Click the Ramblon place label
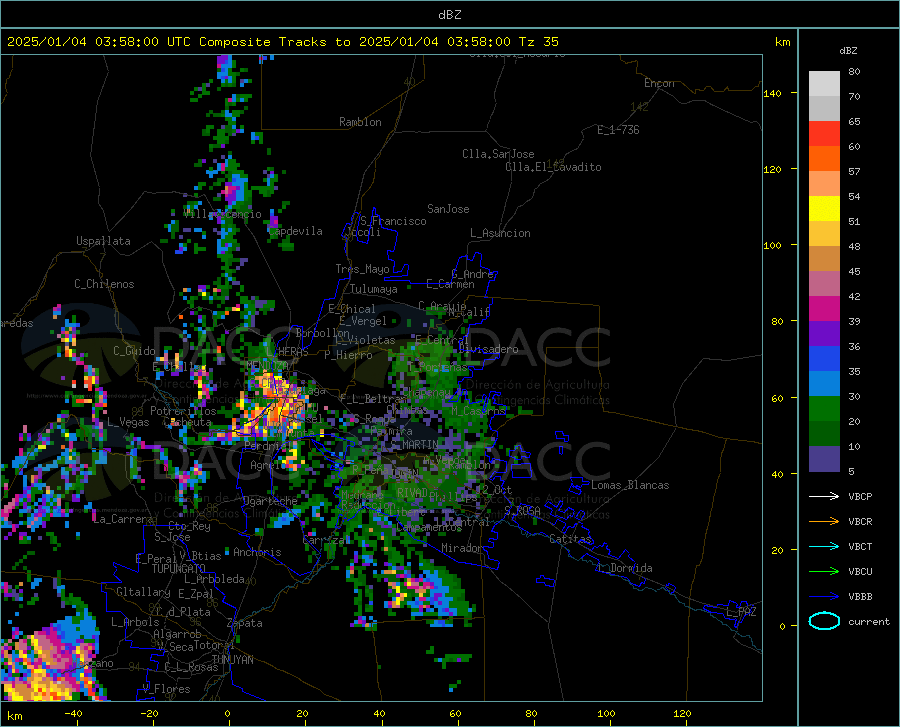This screenshot has height=727, width=900. tap(360, 122)
